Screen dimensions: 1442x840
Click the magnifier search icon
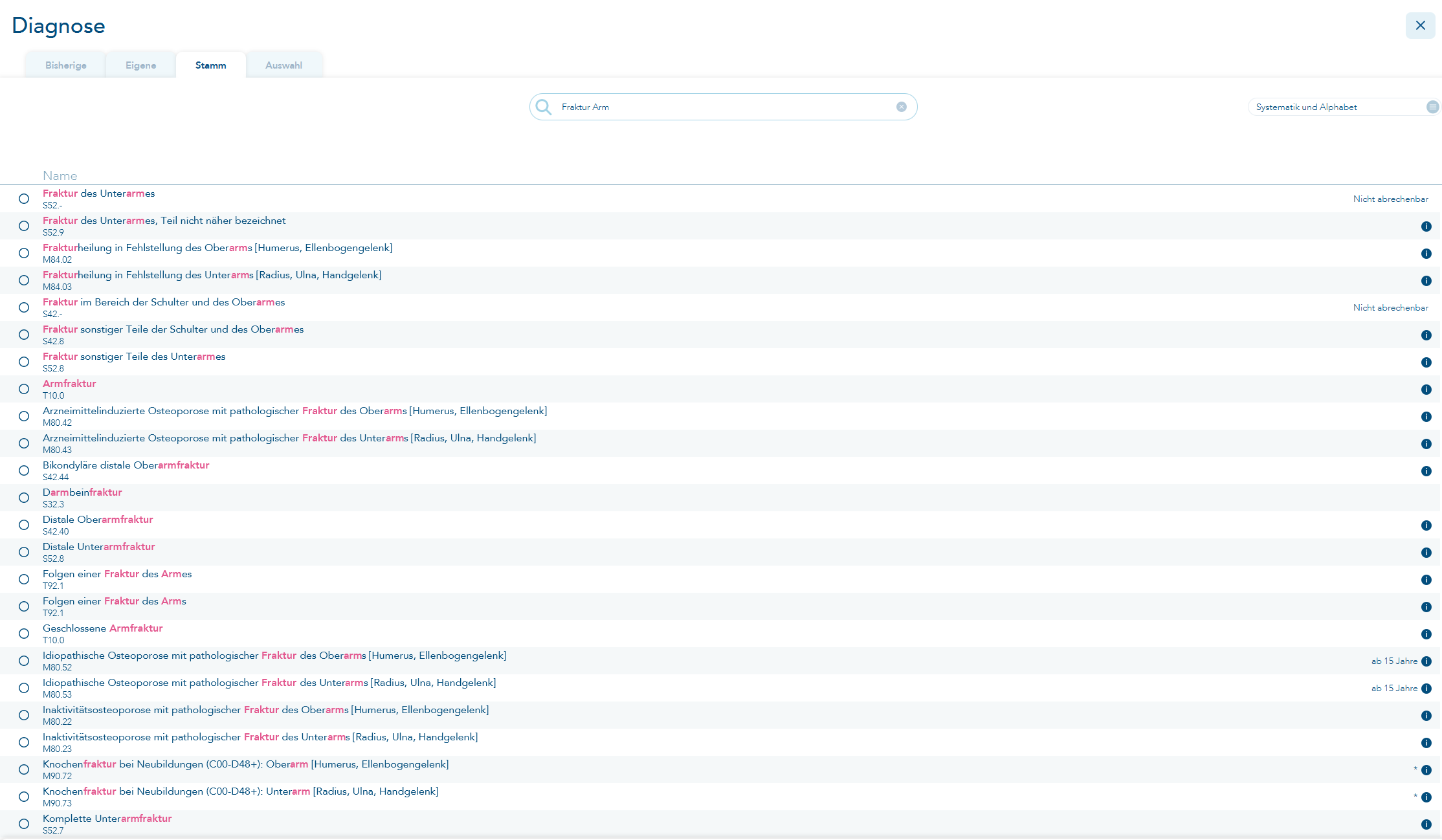point(544,107)
